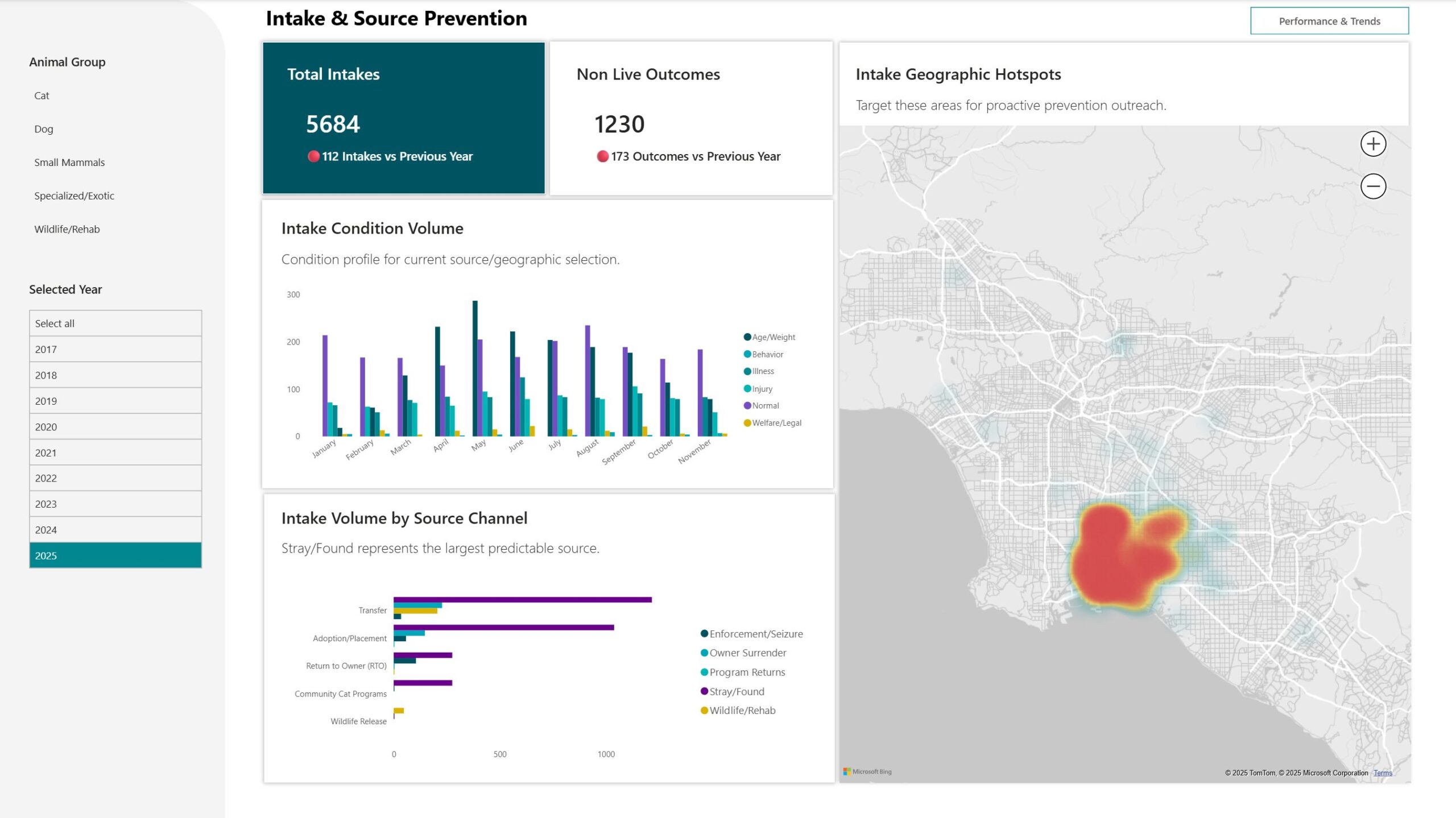Click the map zoom in plus icon
This screenshot has height=818, width=1456.
coord(1373,144)
